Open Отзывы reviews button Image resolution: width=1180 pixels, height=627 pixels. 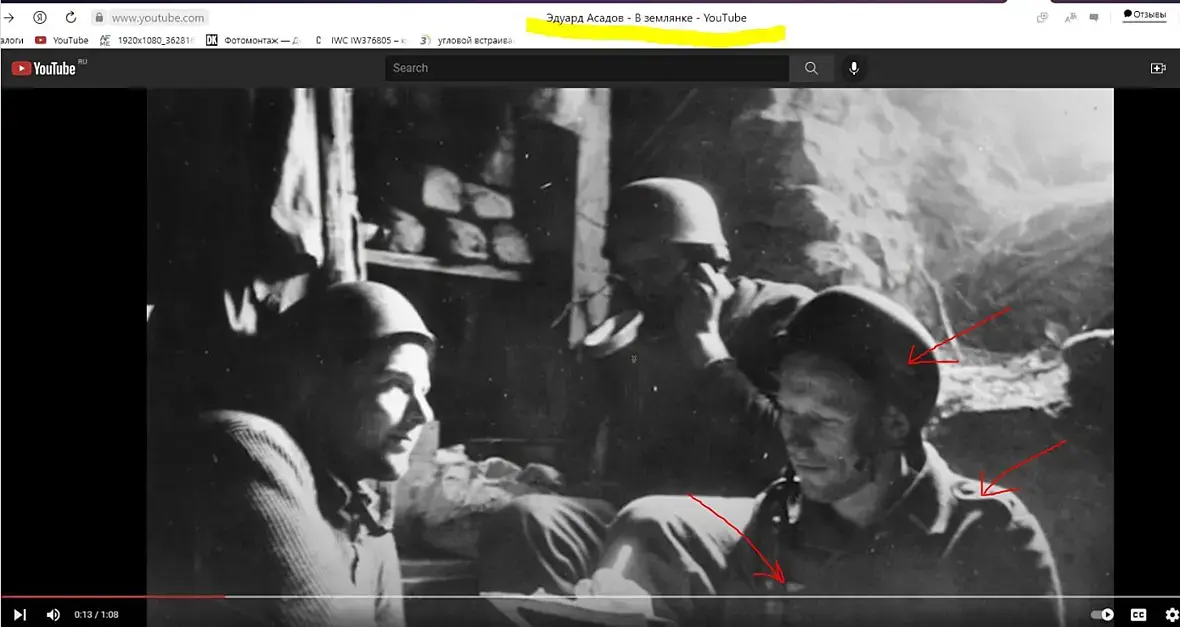(x=1144, y=14)
